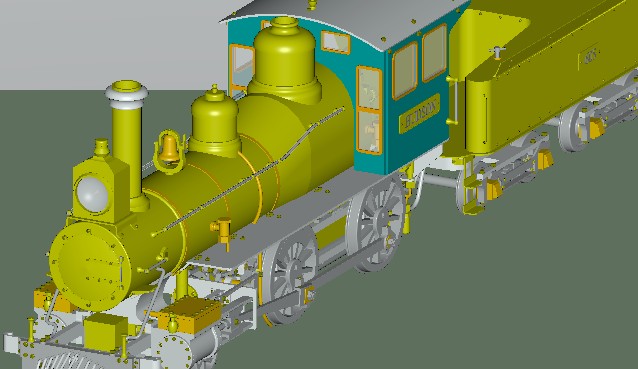
Task: Select the rear spoked driving wheel
Action: click(377, 224)
